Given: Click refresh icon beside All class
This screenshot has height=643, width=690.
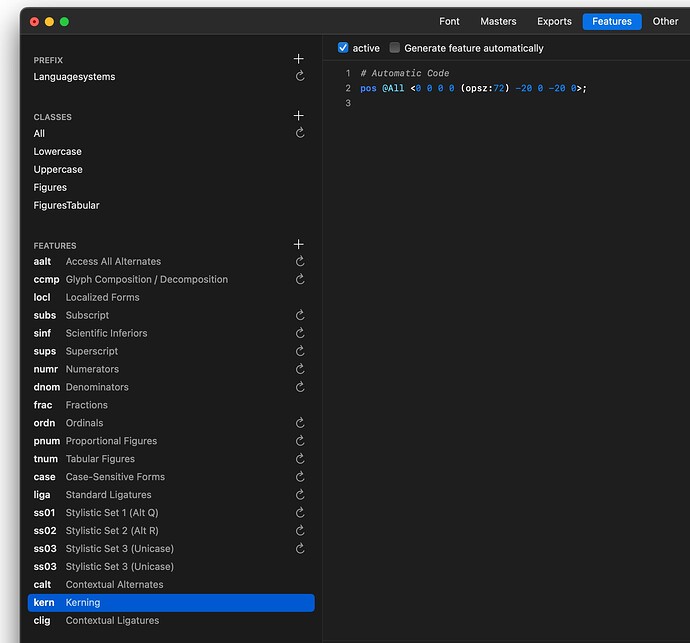Looking at the screenshot, I should [299, 133].
